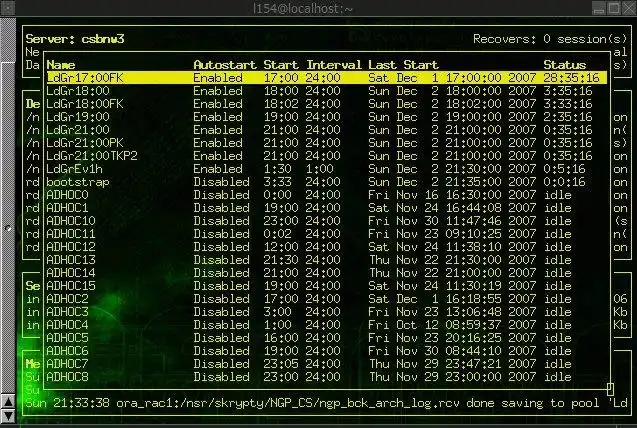Click the Recovers: 0 session(s) text

click(x=550, y=39)
